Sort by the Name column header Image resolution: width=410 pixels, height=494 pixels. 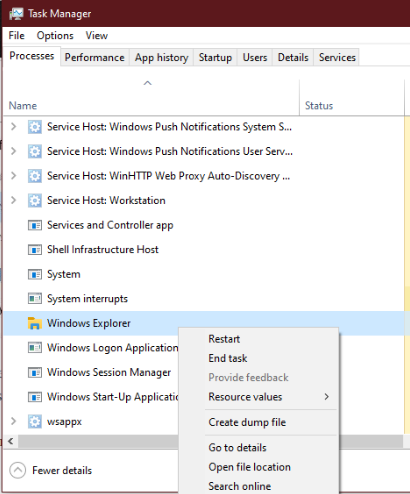[23, 106]
